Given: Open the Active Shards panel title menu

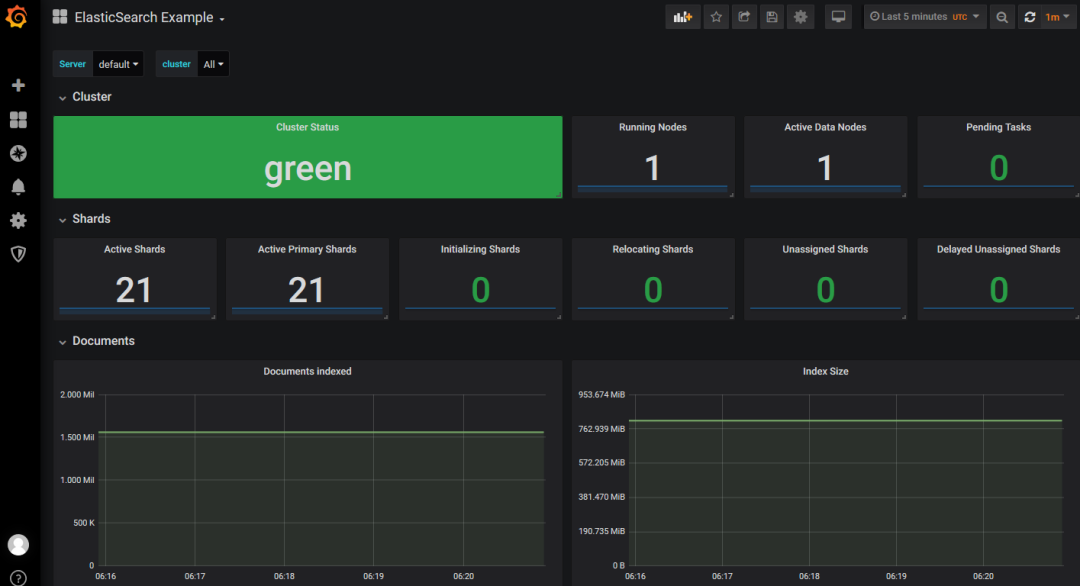Looking at the screenshot, I should pyautogui.click(x=134, y=249).
